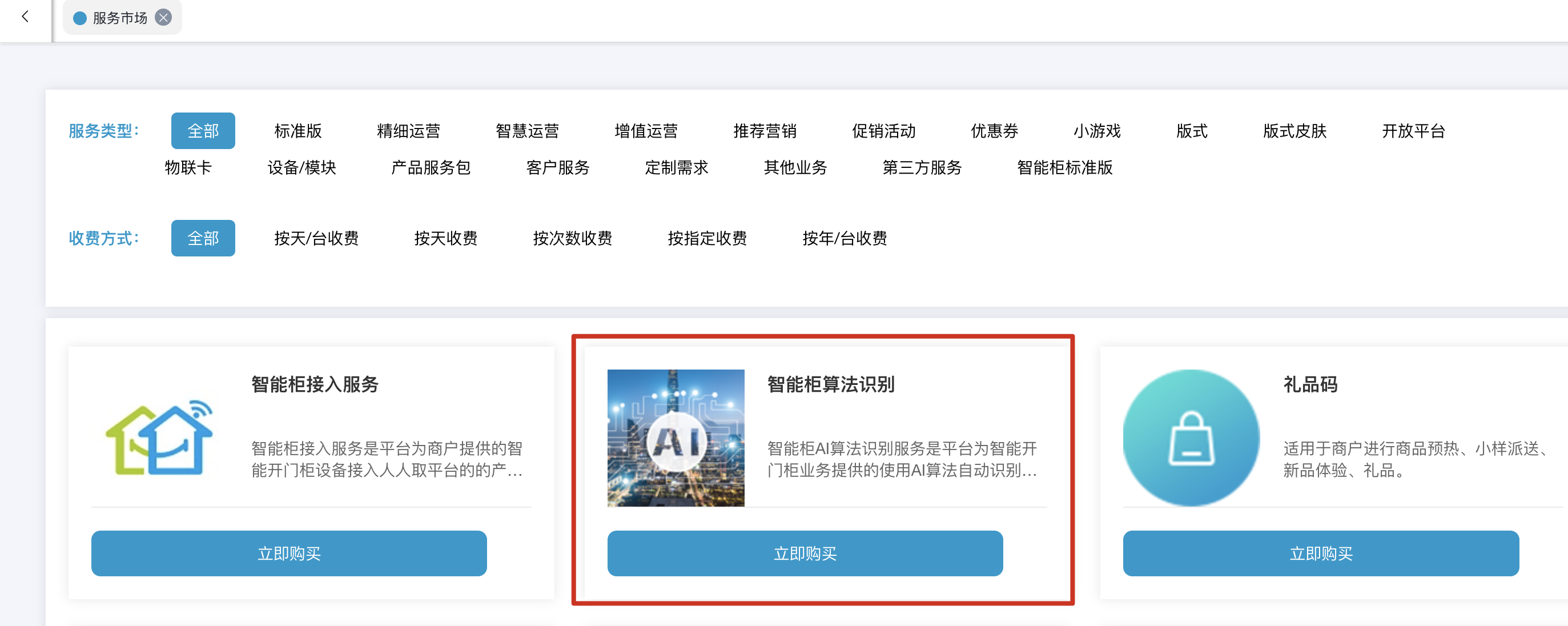Filter billing by 按次数收费
This screenshot has width=1568, height=626.
[x=572, y=238]
